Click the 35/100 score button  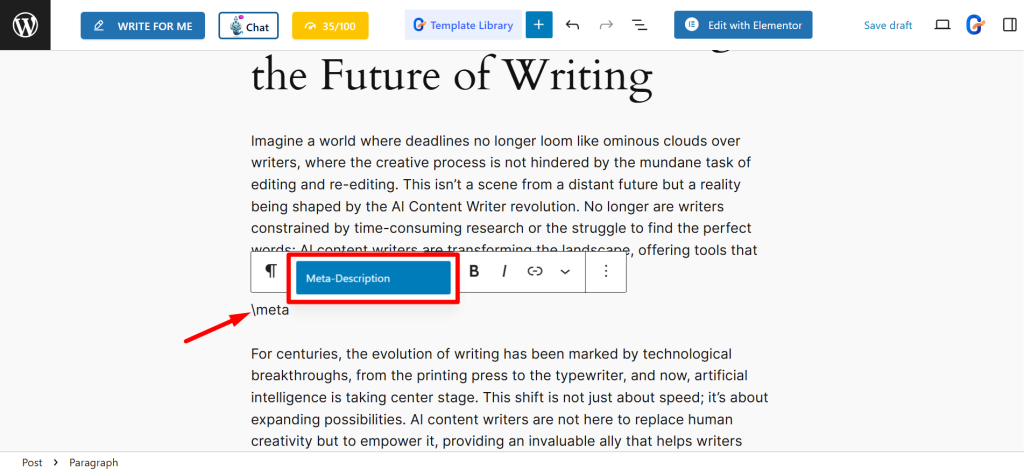330,26
